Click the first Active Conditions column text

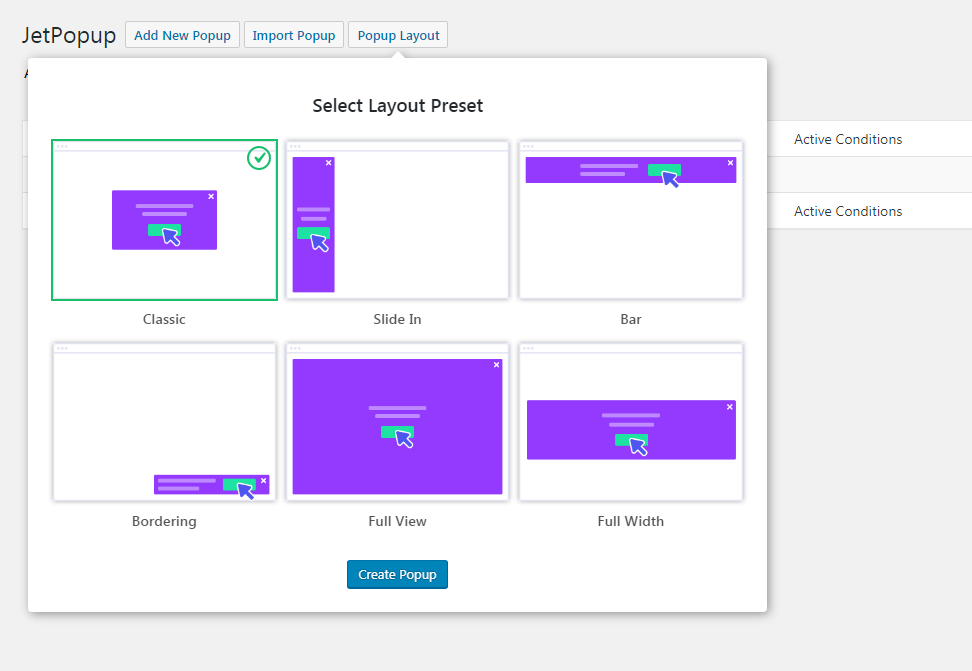pos(848,139)
